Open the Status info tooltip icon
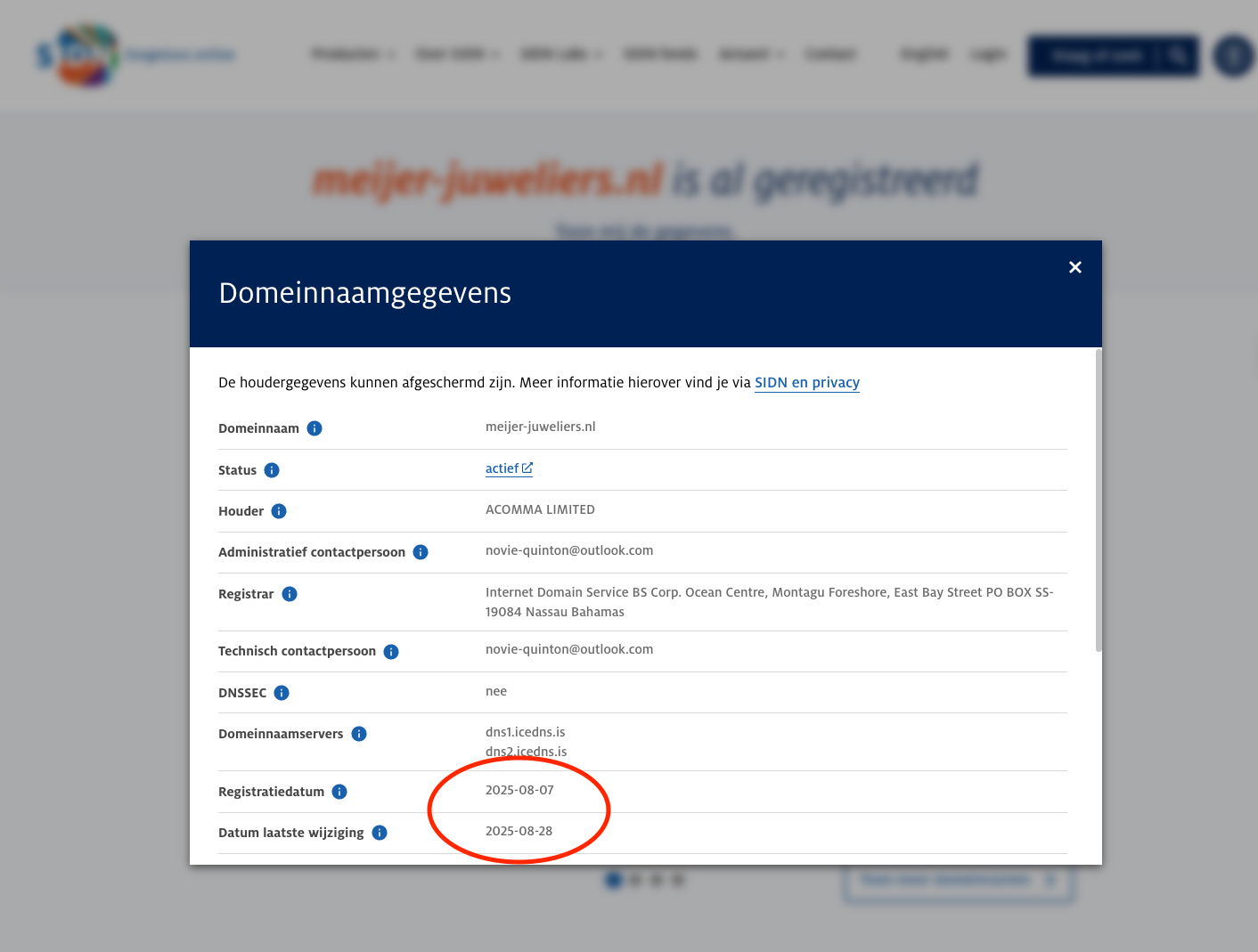Image resolution: width=1258 pixels, height=952 pixels. pyautogui.click(x=272, y=470)
